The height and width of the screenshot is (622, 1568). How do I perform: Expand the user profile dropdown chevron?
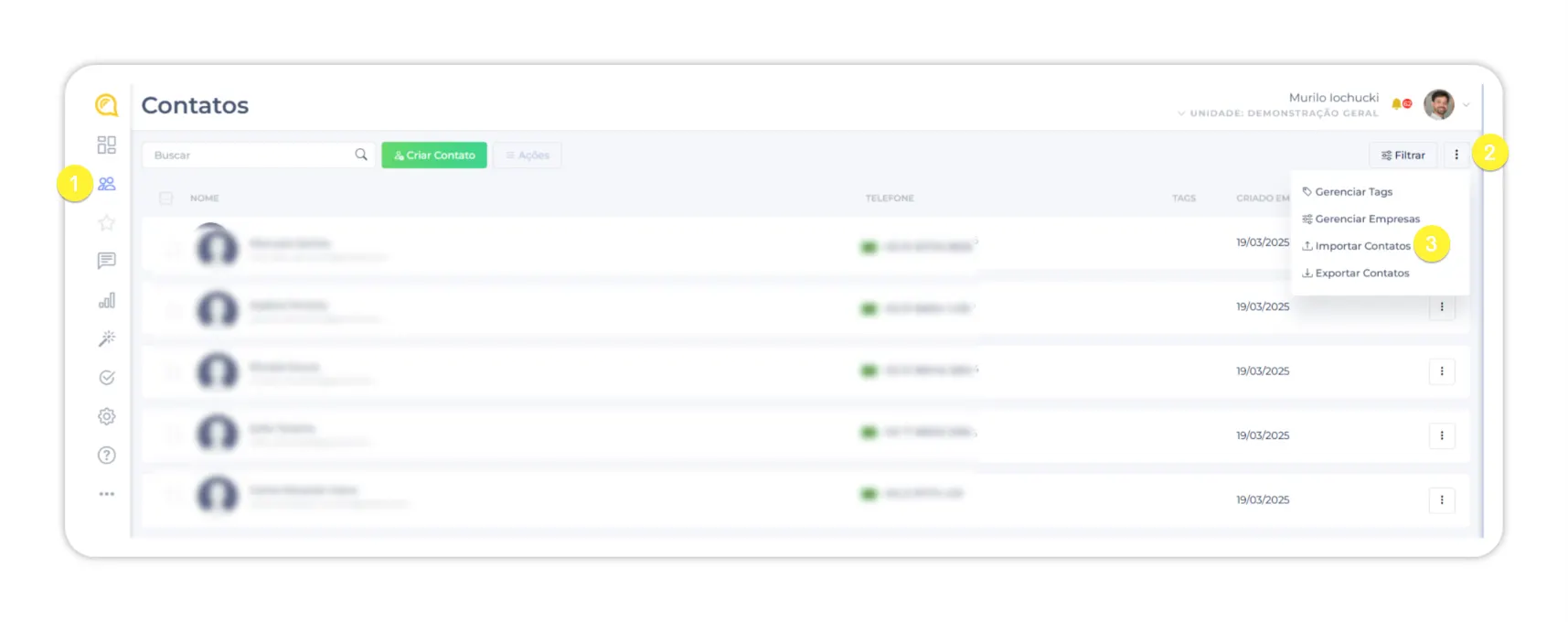1467,105
